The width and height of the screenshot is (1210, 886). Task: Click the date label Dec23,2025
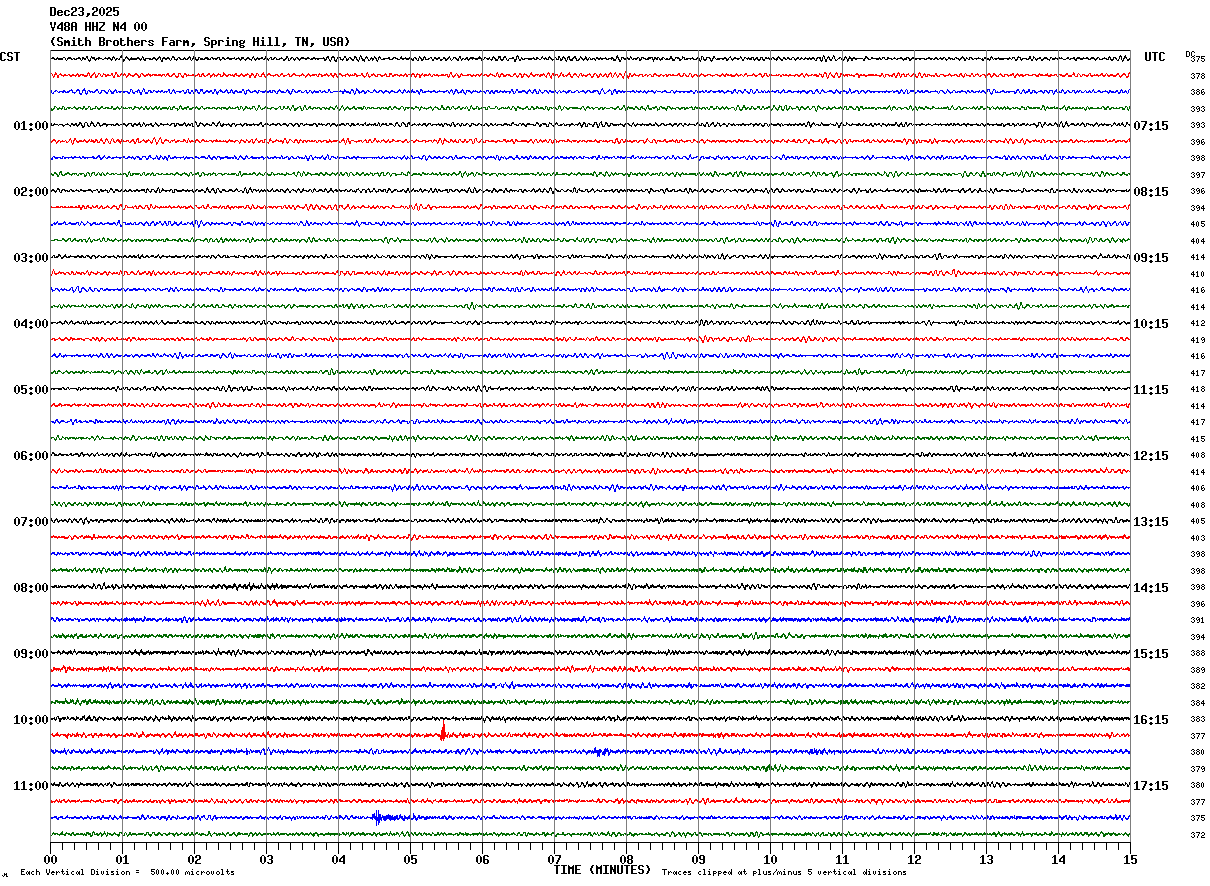[x=84, y=12]
